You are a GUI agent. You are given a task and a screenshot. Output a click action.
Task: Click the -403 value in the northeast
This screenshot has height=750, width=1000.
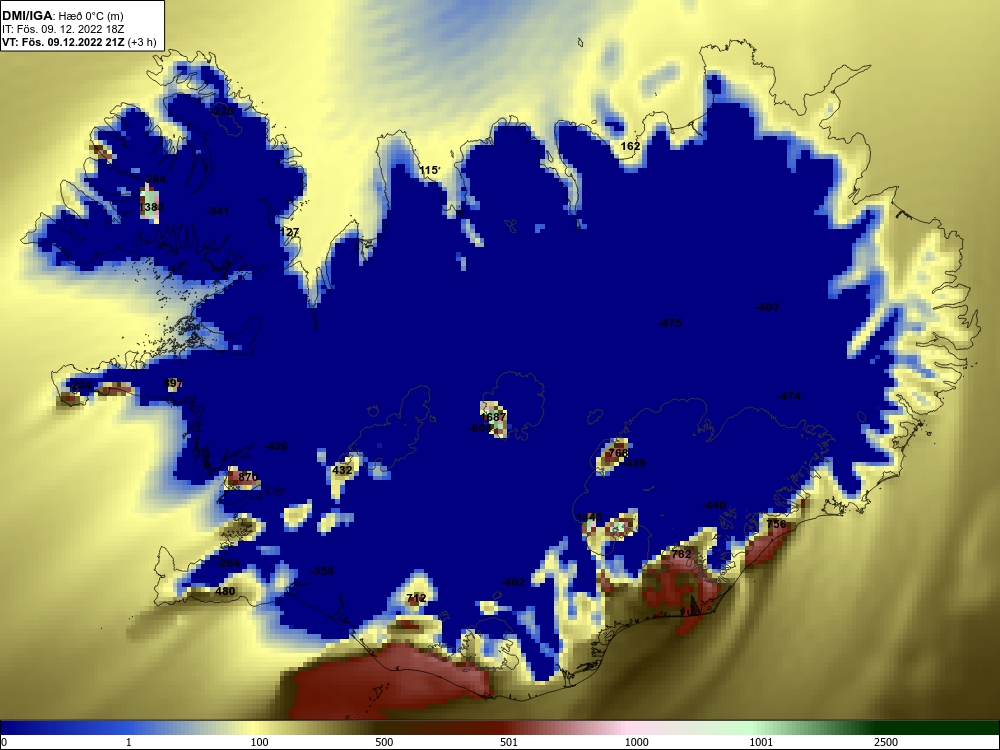pyautogui.click(x=767, y=307)
